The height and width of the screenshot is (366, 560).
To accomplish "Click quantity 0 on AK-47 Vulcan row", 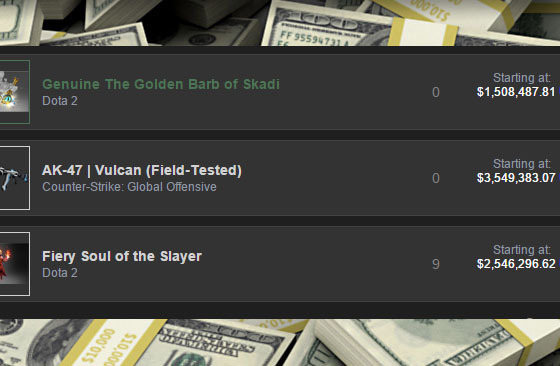I will coord(436,178).
